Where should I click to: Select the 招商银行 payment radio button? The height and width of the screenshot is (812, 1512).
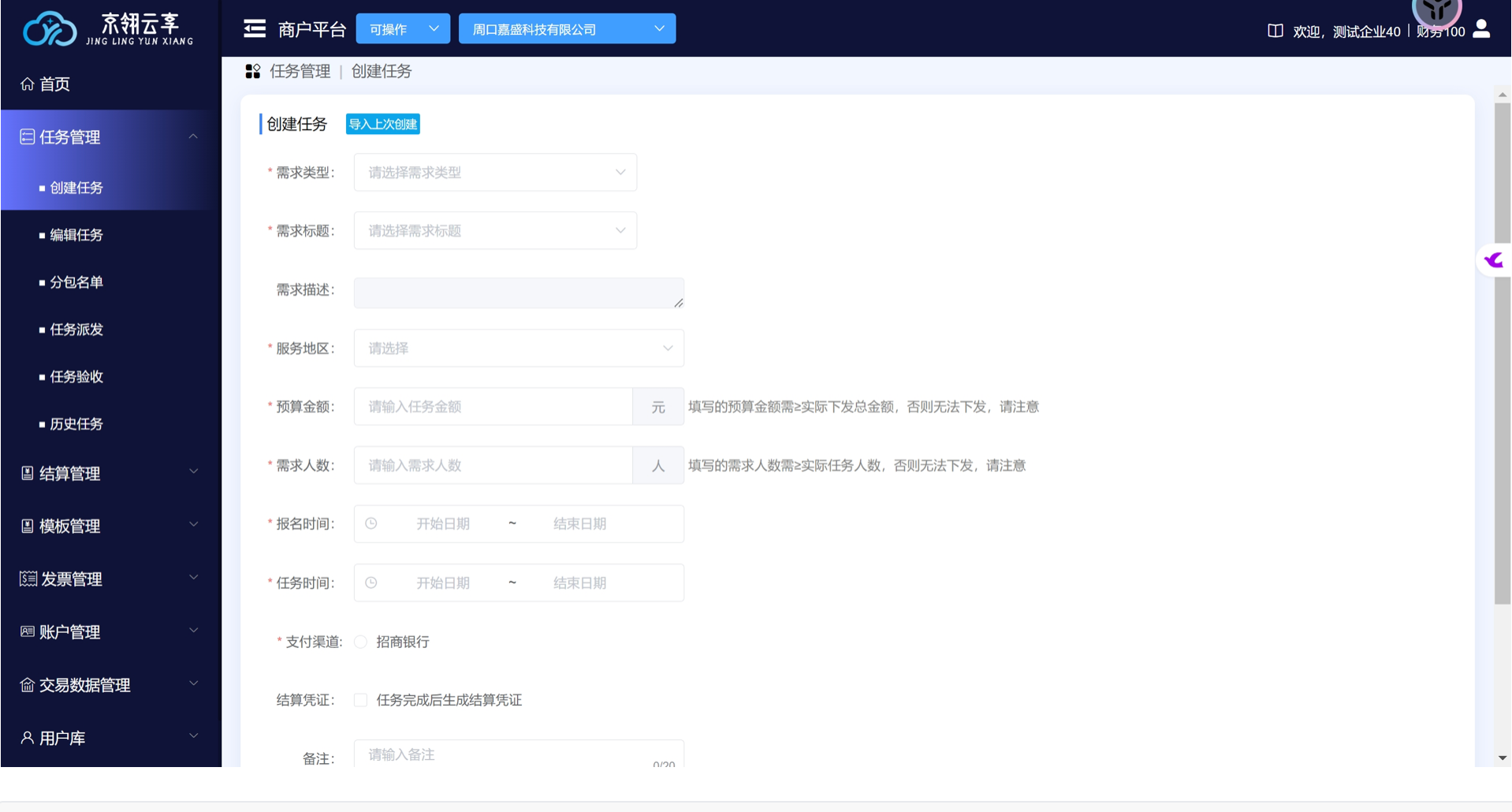(x=361, y=642)
